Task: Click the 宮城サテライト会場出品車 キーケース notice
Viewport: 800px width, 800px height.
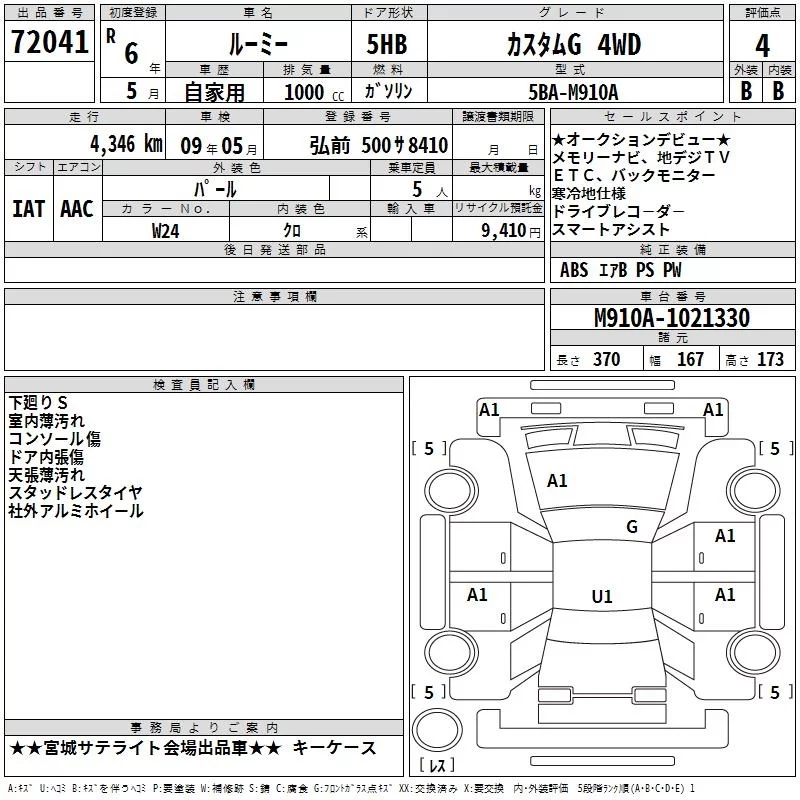Action: [193, 748]
